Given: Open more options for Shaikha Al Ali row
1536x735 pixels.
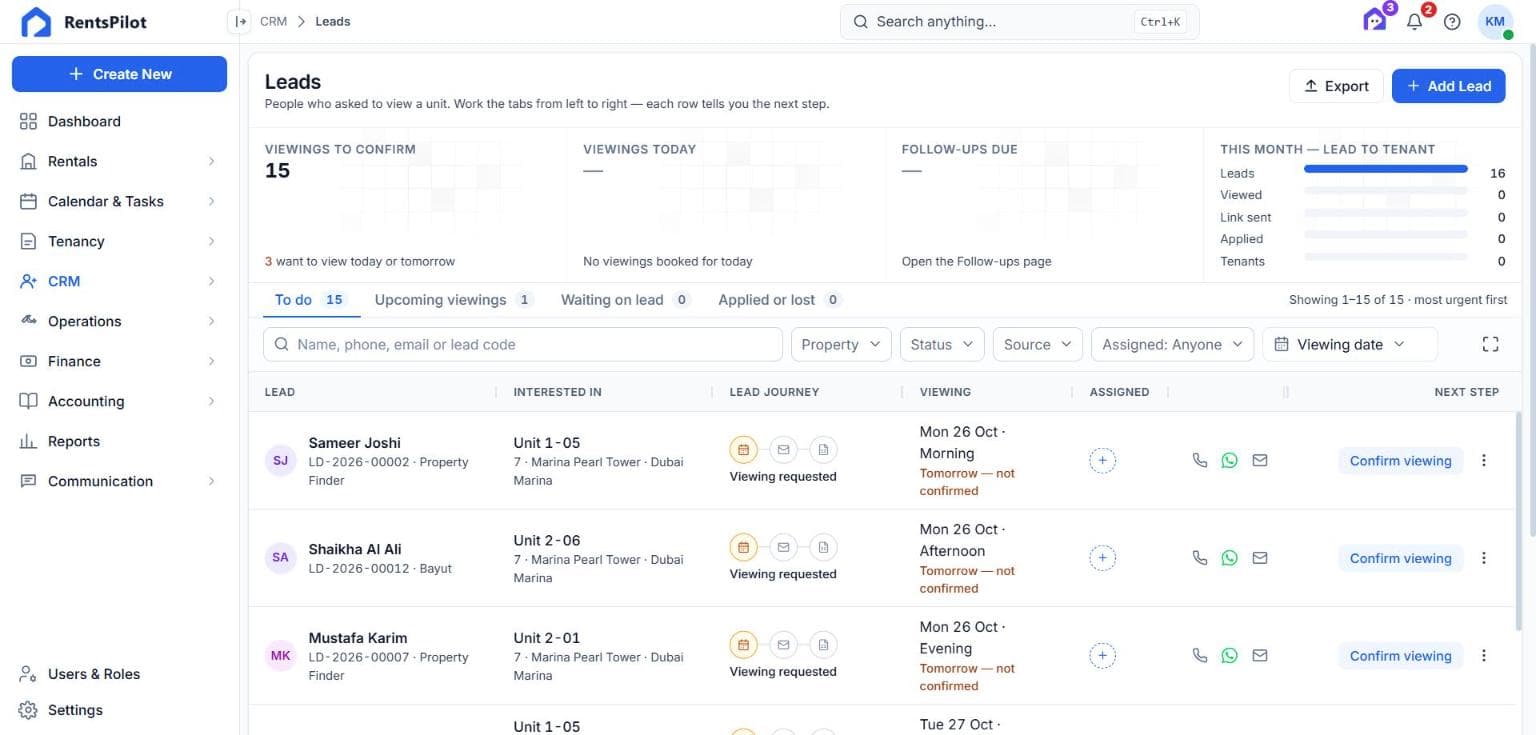Looking at the screenshot, I should [x=1484, y=558].
